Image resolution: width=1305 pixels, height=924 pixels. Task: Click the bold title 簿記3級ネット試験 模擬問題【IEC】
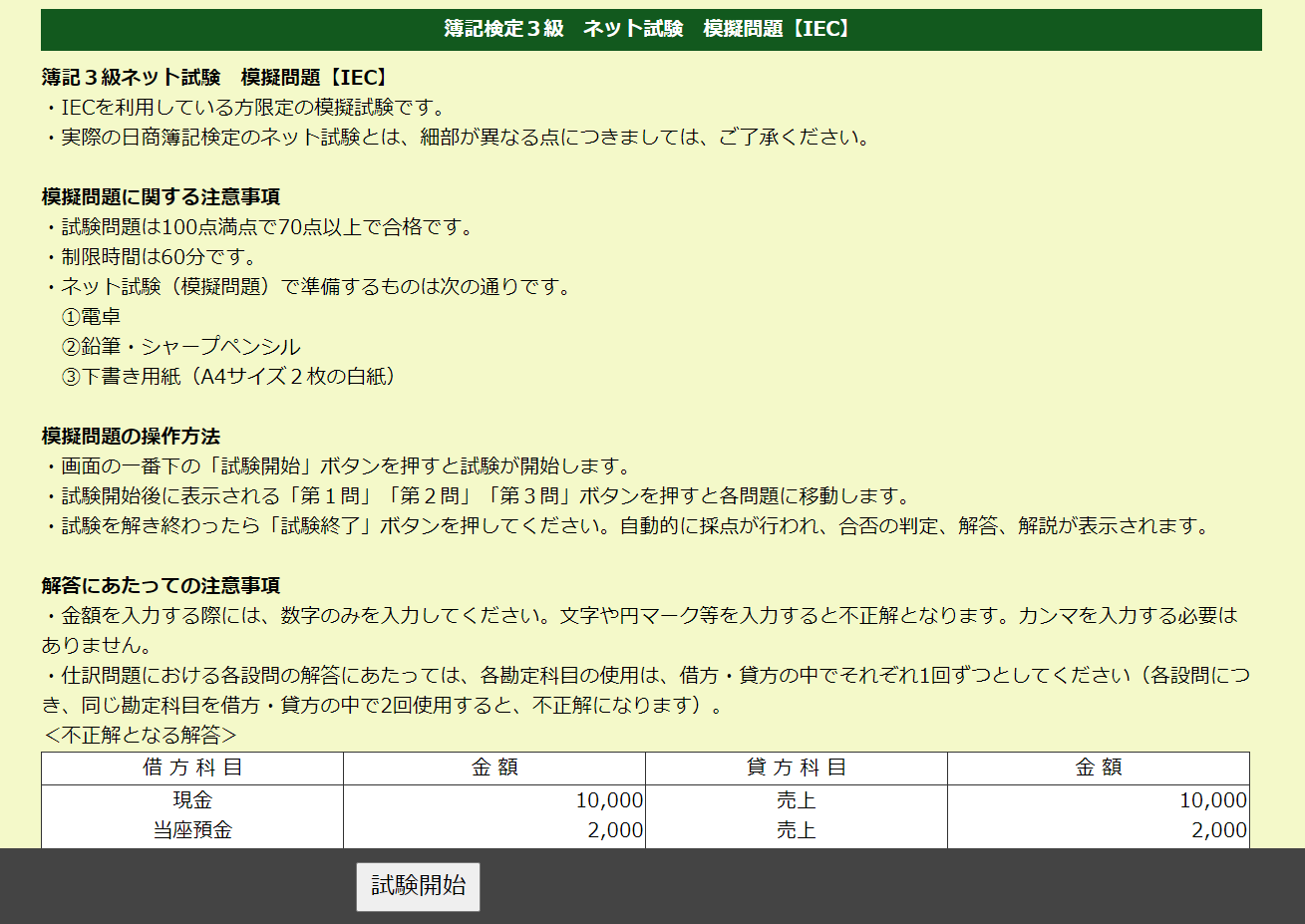click(216, 77)
